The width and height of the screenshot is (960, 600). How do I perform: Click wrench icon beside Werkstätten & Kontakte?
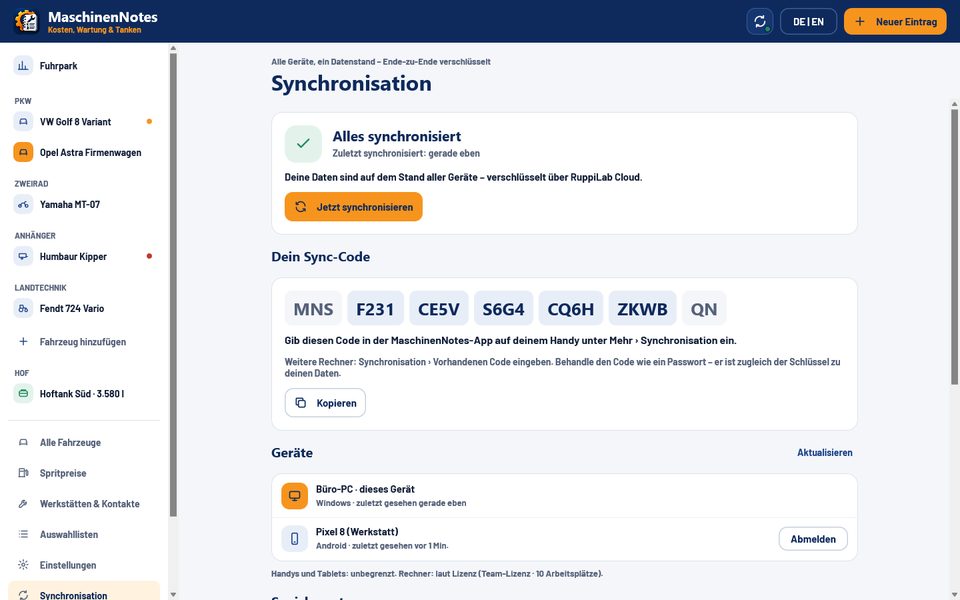pos(23,504)
